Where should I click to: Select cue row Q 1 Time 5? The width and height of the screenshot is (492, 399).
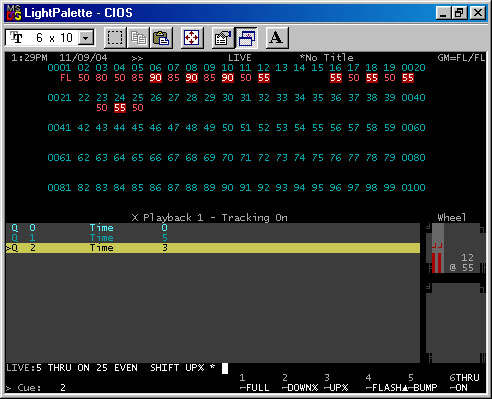pos(213,238)
